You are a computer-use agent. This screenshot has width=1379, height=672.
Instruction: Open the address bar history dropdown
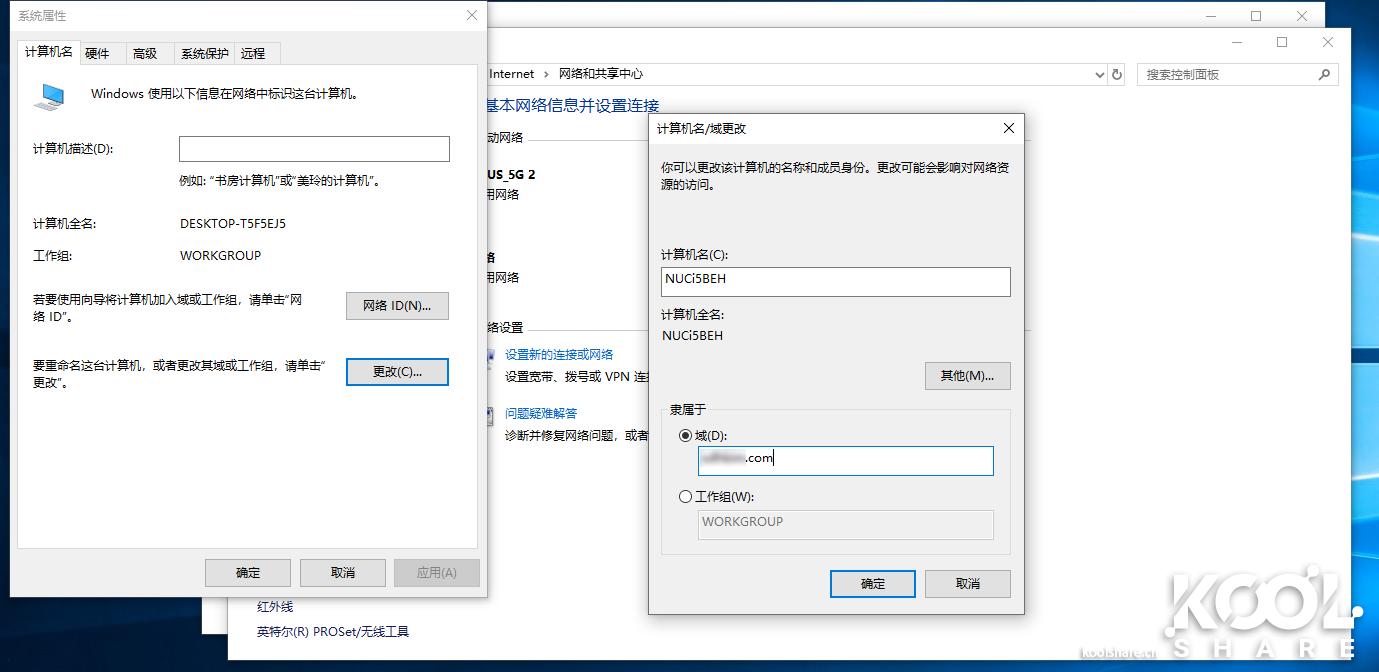[x=1100, y=73]
